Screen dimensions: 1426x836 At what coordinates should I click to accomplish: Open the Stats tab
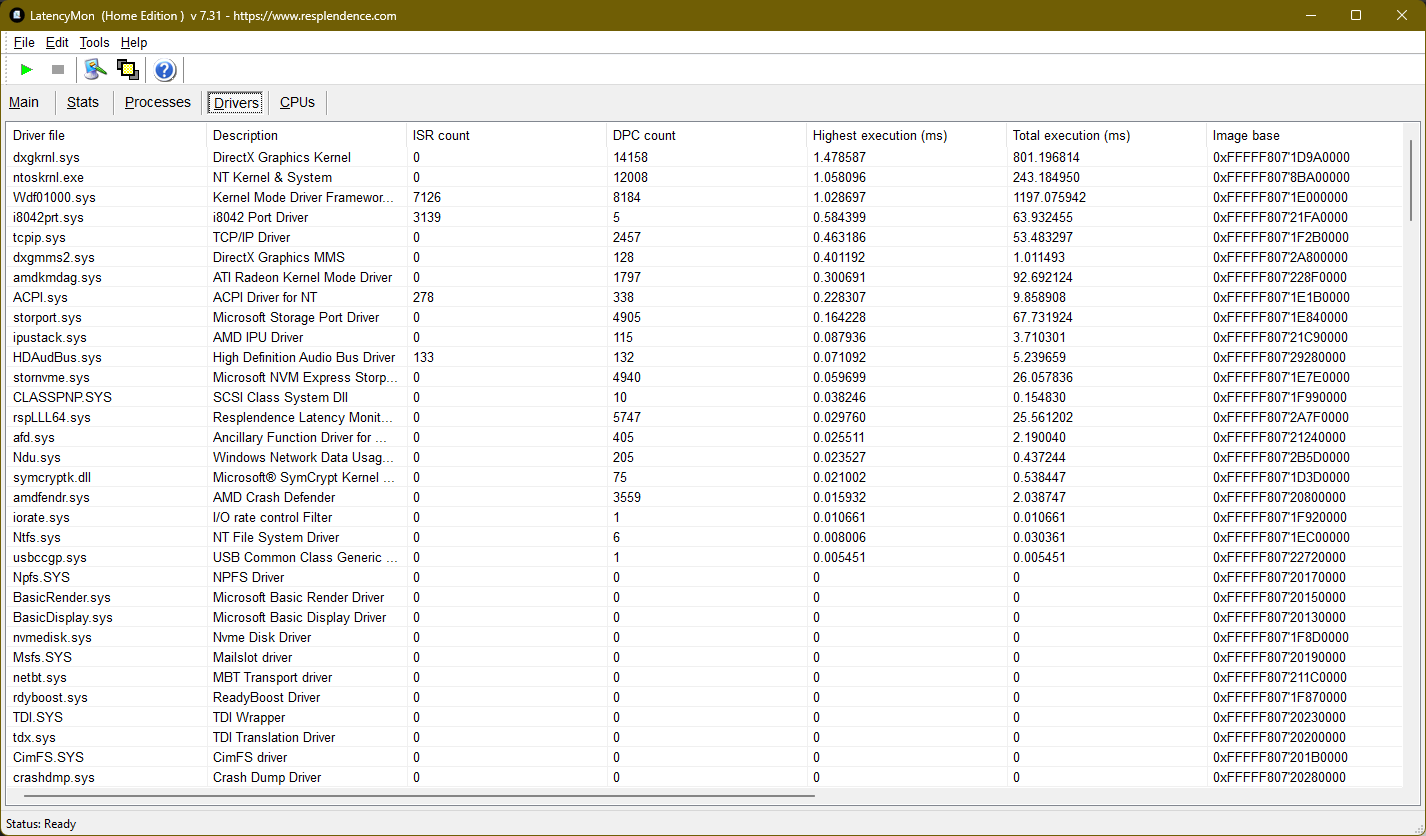(x=83, y=102)
